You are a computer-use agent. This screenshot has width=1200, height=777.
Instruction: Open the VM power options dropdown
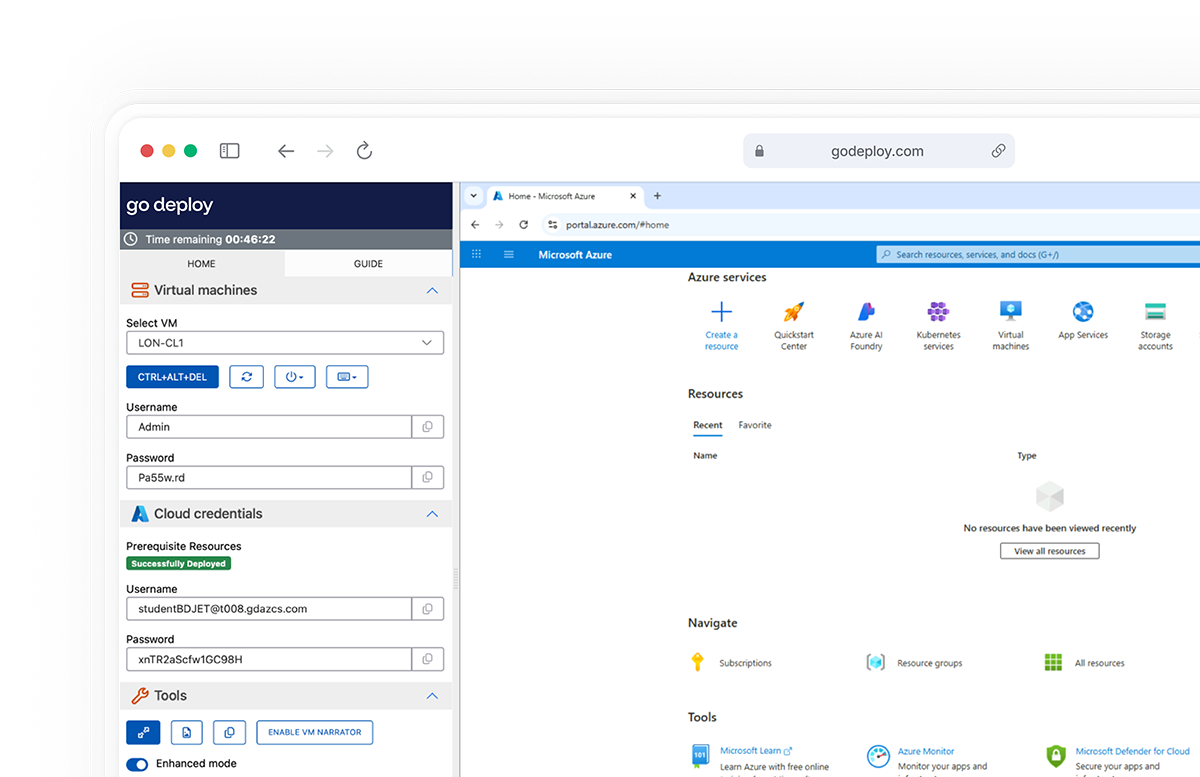pos(295,377)
